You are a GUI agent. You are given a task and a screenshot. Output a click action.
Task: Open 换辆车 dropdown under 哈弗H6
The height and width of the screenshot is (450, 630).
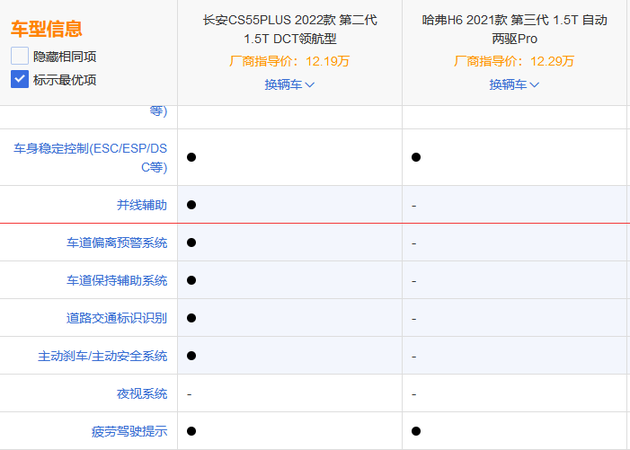point(514,84)
